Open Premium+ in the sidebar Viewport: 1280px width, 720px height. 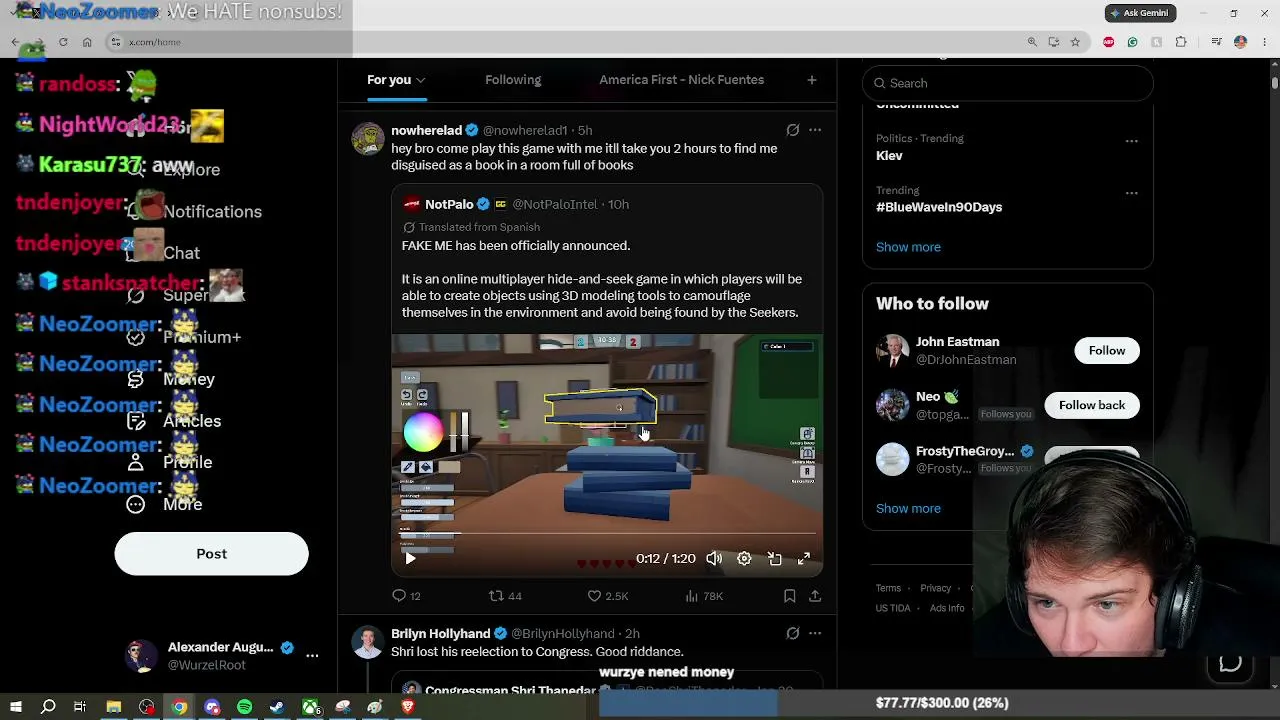(185, 337)
